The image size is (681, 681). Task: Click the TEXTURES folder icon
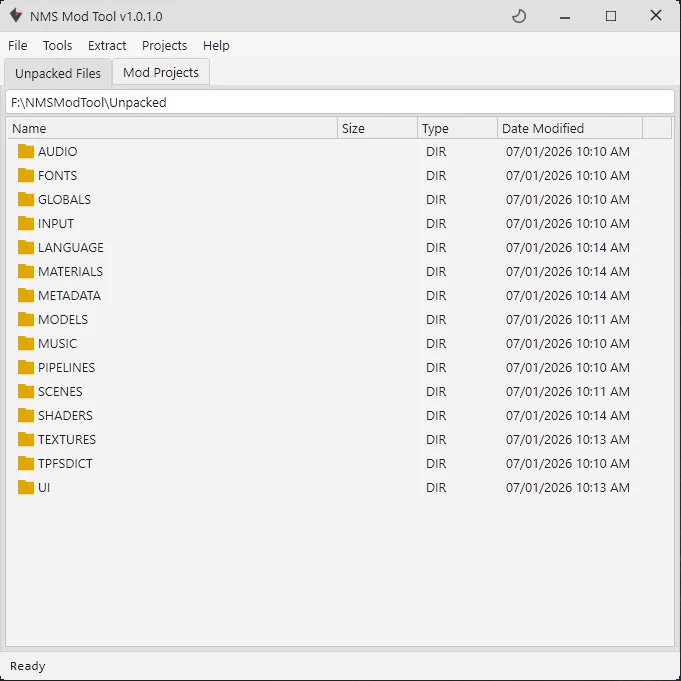click(26, 439)
